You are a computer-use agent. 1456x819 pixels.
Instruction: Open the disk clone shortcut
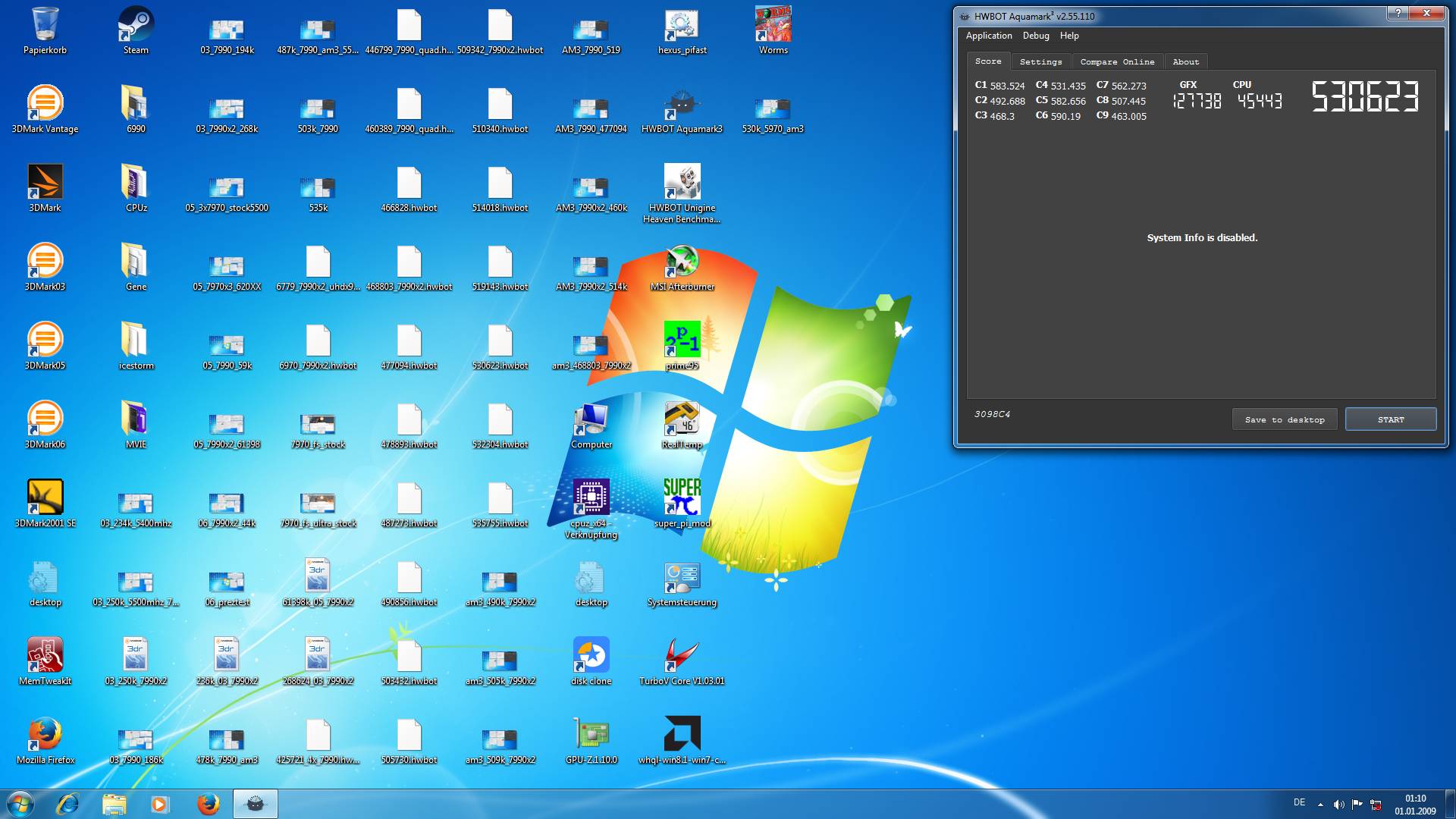coord(591,661)
